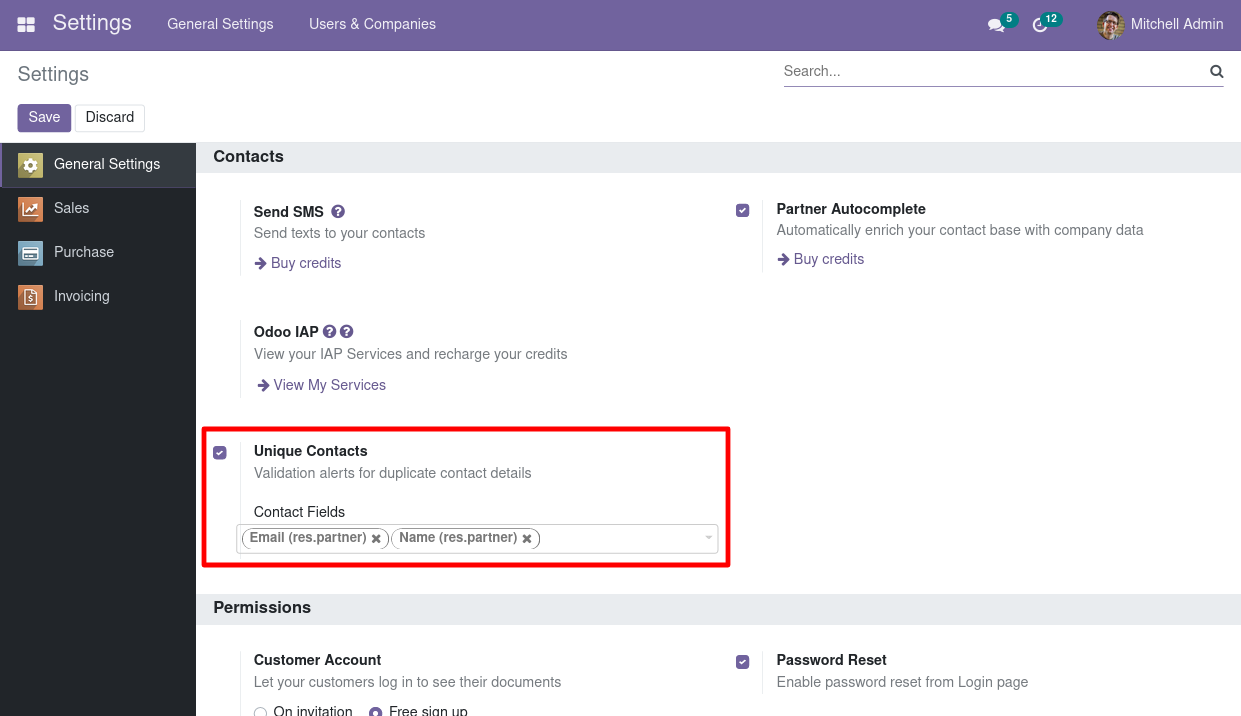1241x716 pixels.
Task: Open Invoicing settings in the sidebar
Action: pyautogui.click(x=81, y=296)
